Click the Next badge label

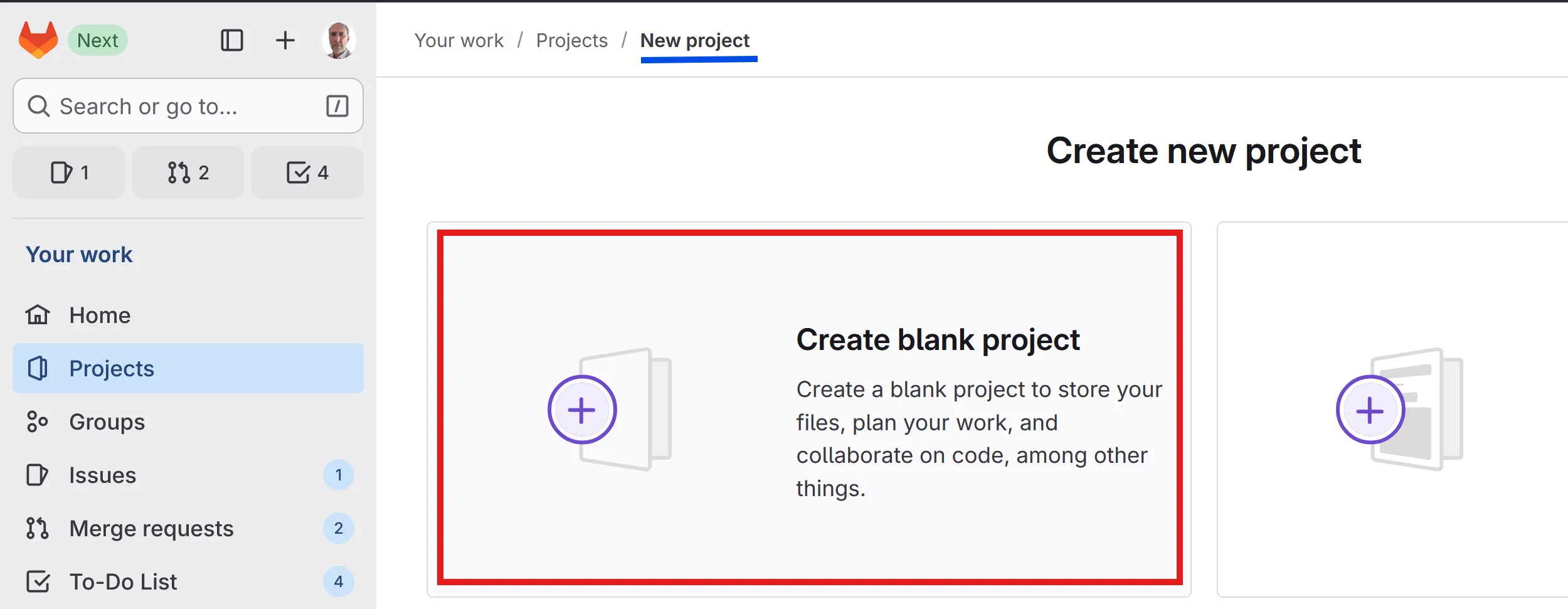[x=98, y=40]
